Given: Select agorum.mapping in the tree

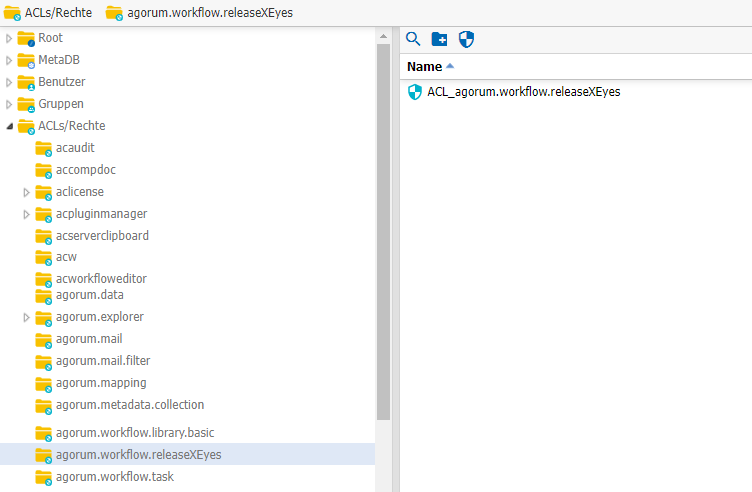Looking at the screenshot, I should (x=101, y=384).
